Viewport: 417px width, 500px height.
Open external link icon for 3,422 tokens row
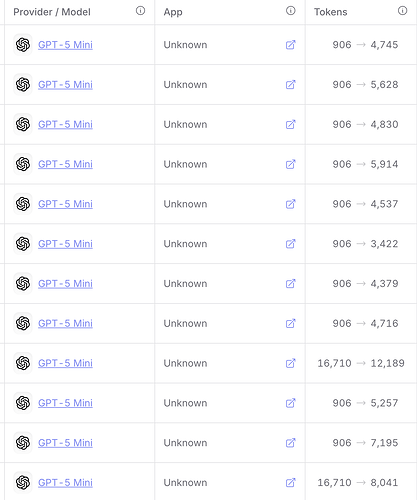point(291,244)
